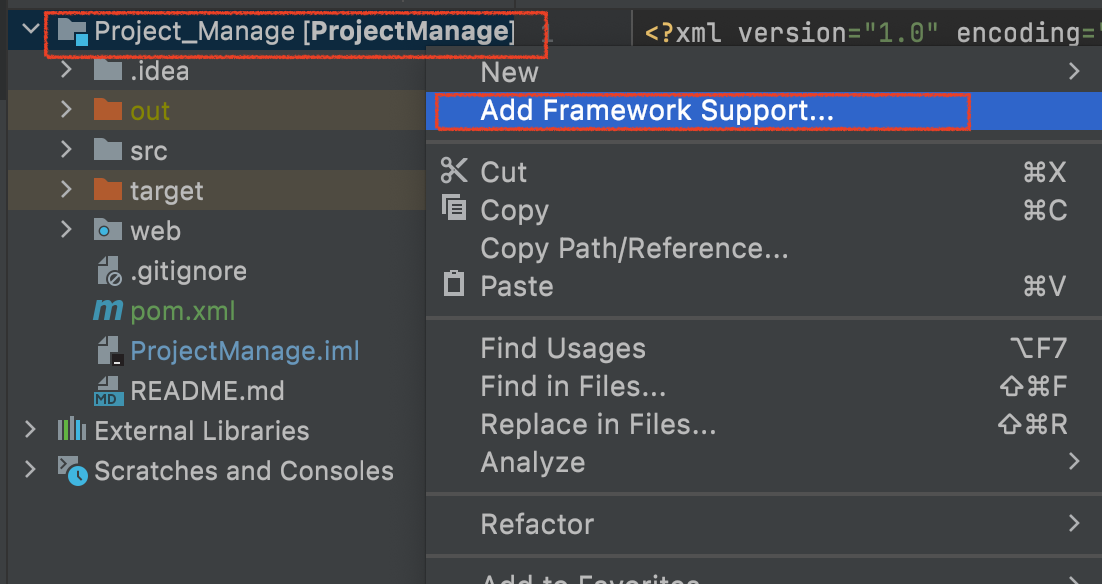Click the Scratches and Consoles icon
This screenshot has width=1102, height=584.
pyautogui.click(x=72, y=471)
